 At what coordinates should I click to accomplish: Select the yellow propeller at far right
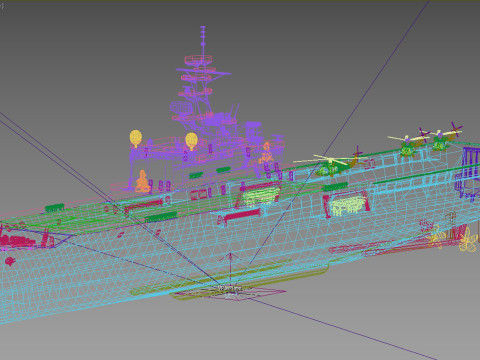[x=468, y=240]
